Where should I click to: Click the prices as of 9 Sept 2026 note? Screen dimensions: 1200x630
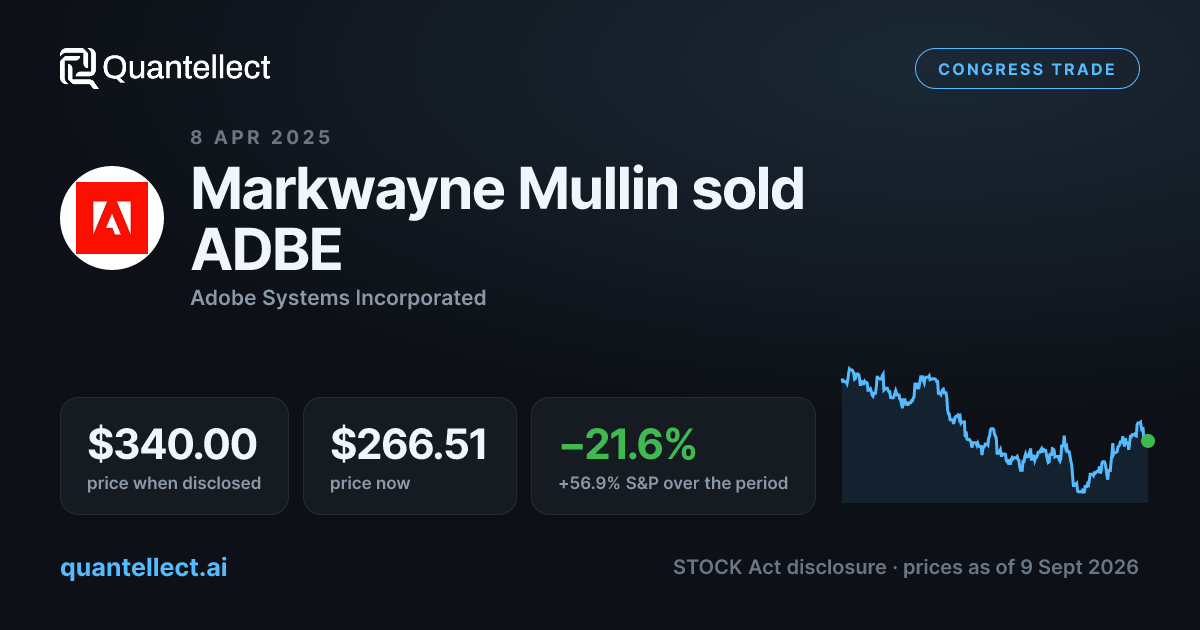tap(1021, 567)
